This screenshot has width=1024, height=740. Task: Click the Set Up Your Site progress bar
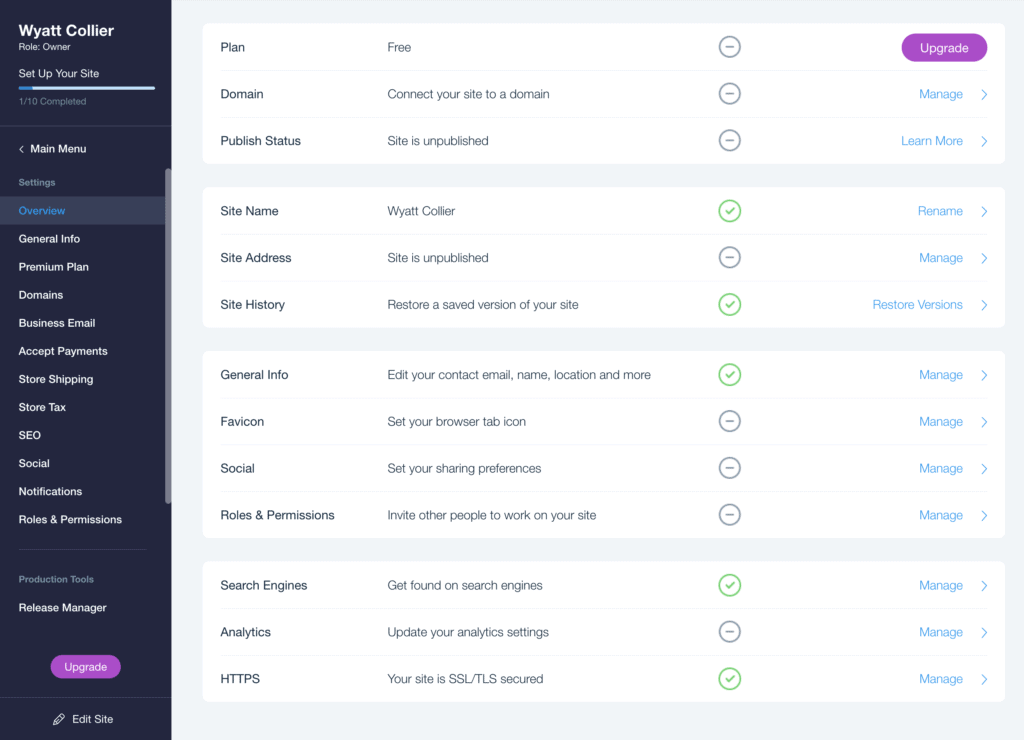click(x=87, y=88)
